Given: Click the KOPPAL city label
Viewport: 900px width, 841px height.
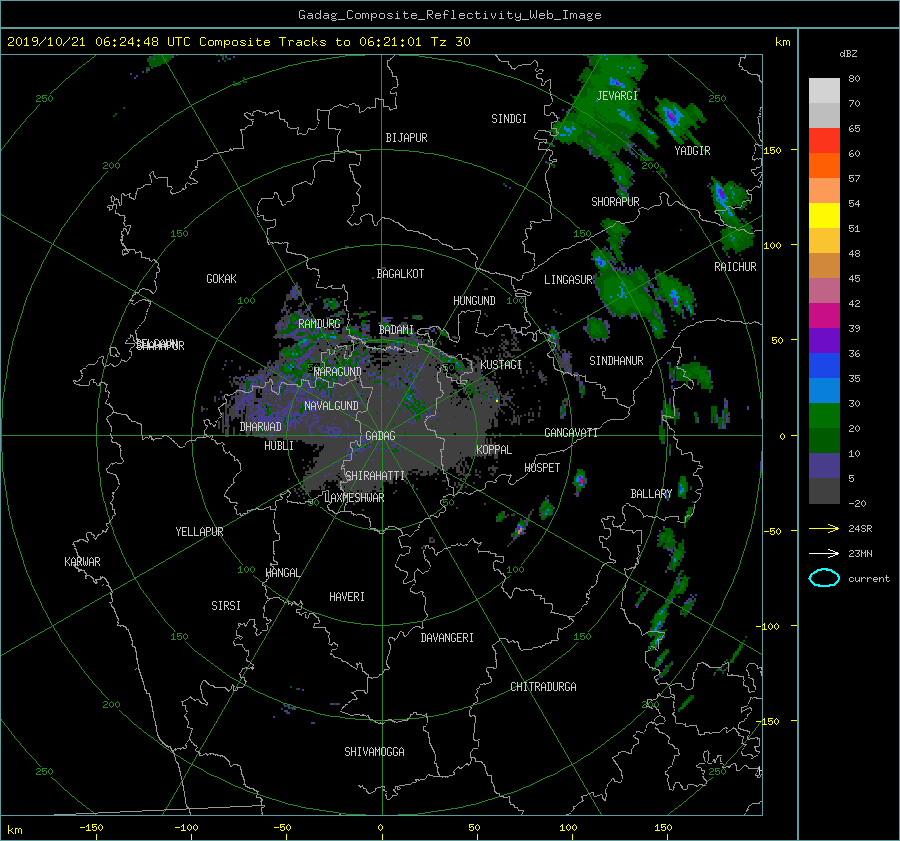Looking at the screenshot, I should coord(494,450).
